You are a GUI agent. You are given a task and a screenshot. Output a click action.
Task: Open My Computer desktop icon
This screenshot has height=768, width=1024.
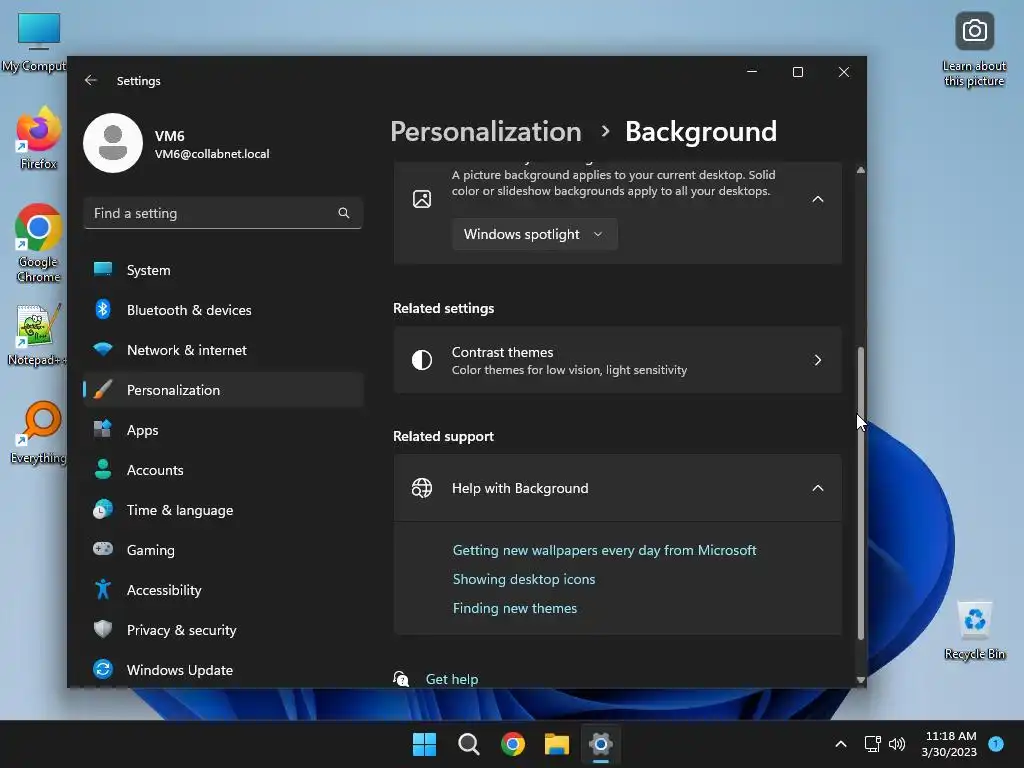[34, 42]
